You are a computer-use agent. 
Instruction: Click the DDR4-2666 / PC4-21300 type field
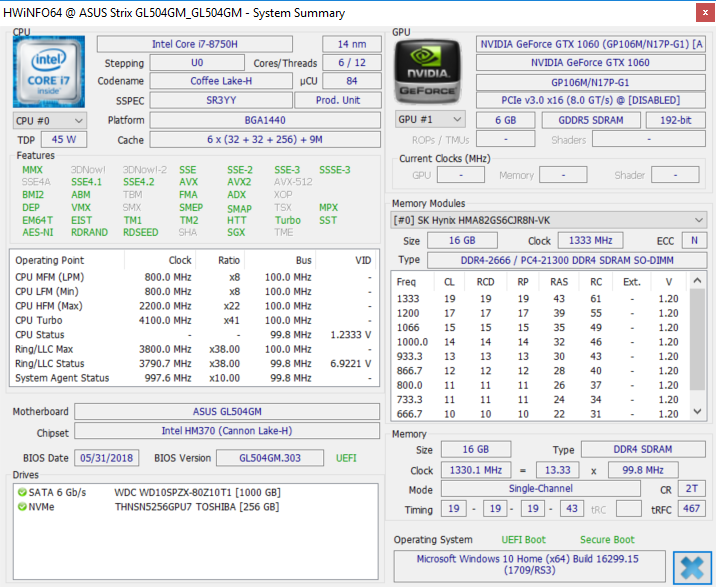567,260
